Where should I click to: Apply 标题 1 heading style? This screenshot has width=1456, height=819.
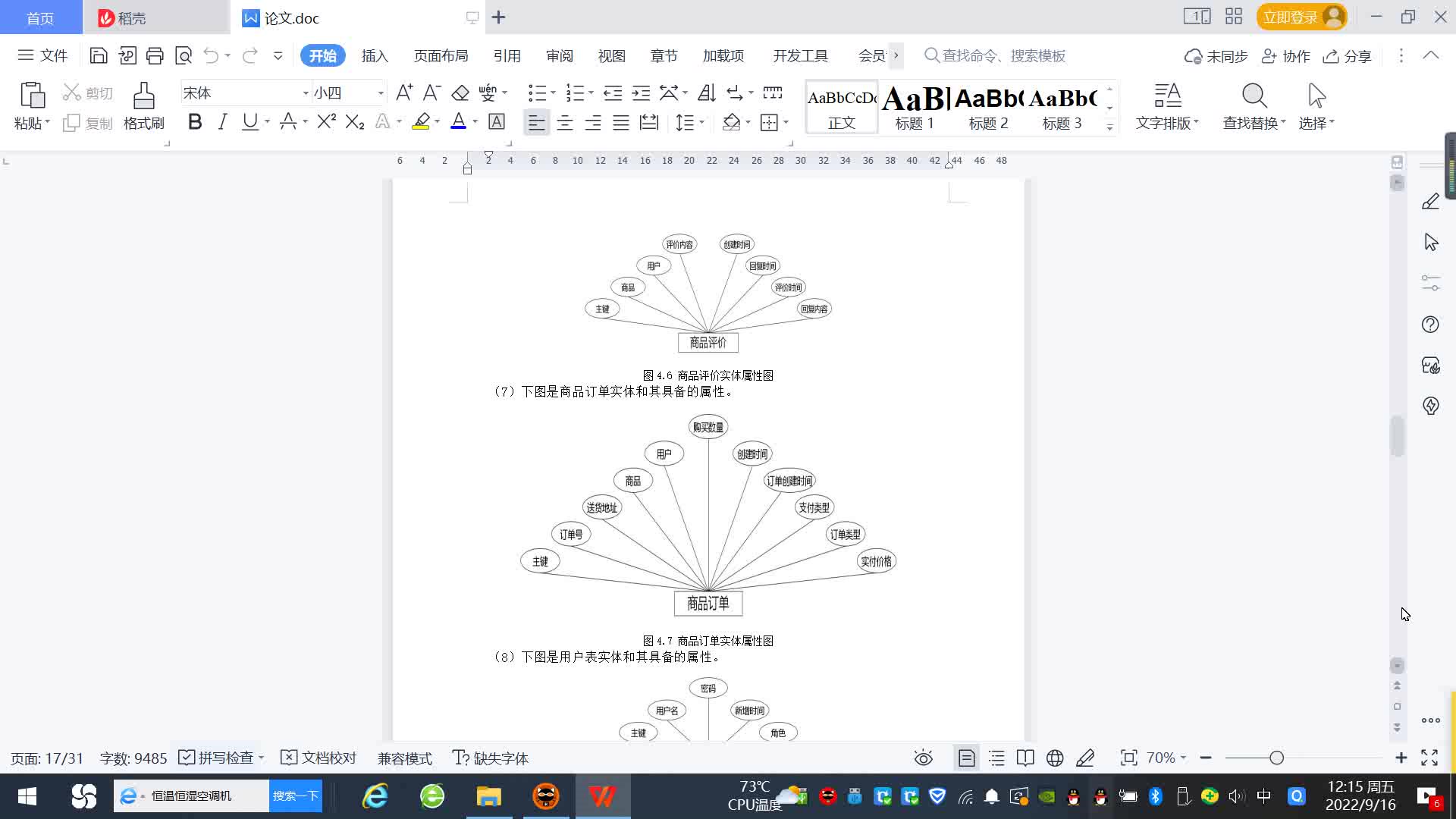[915, 107]
